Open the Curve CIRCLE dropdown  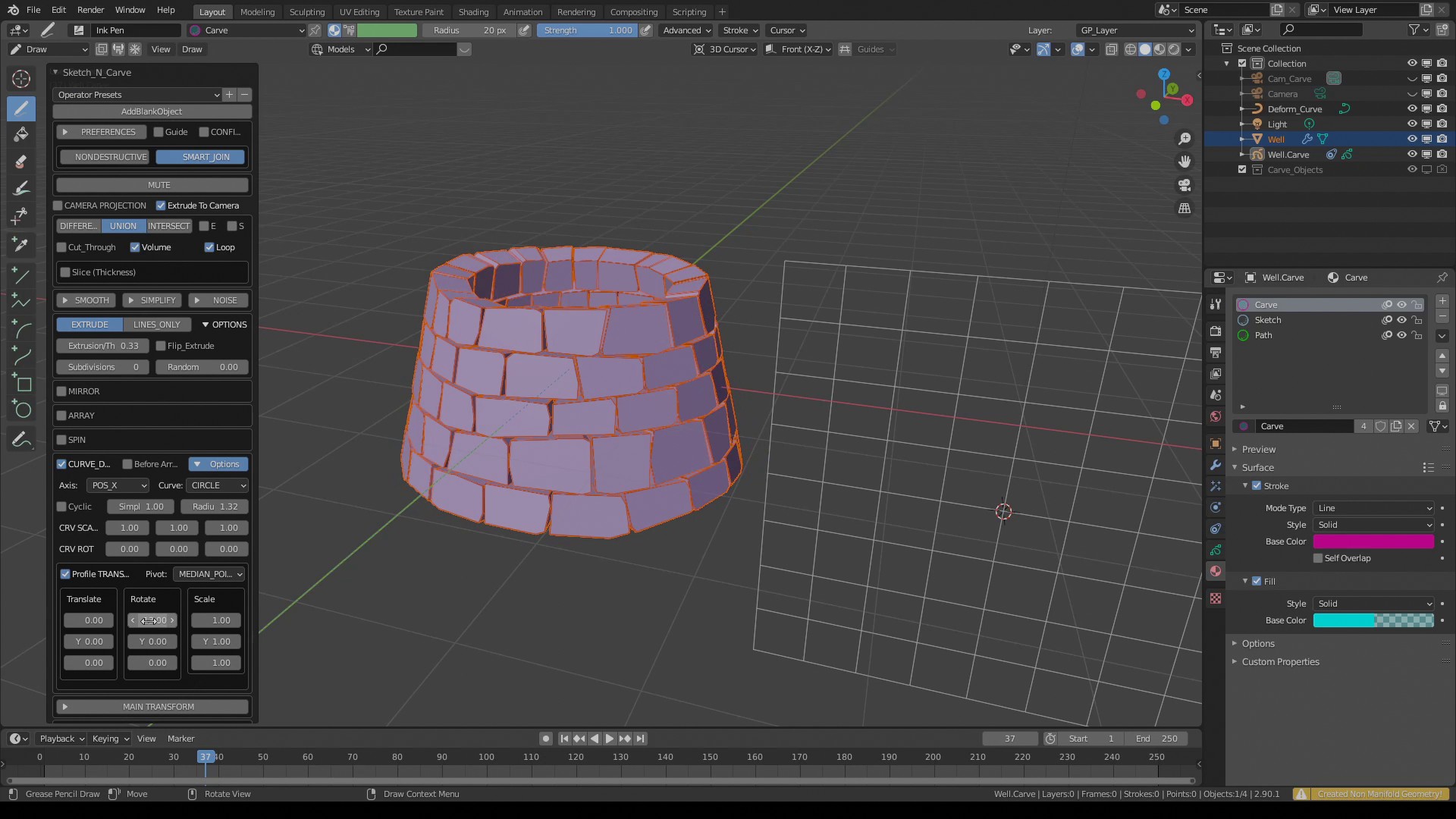218,485
